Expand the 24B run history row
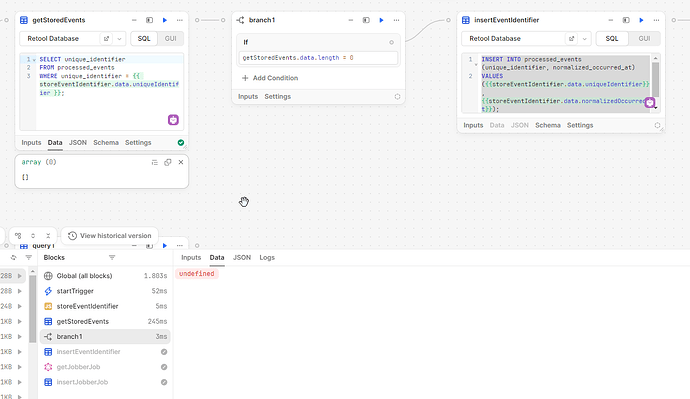 pos(19,306)
